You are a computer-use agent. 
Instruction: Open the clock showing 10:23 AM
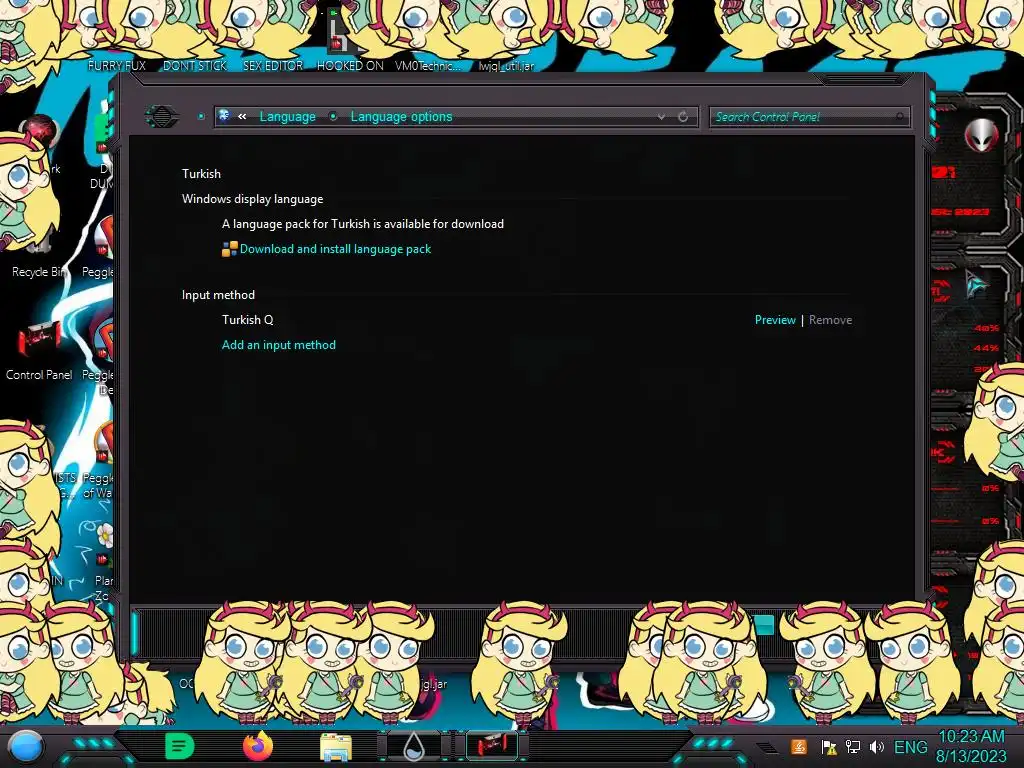tap(971, 746)
